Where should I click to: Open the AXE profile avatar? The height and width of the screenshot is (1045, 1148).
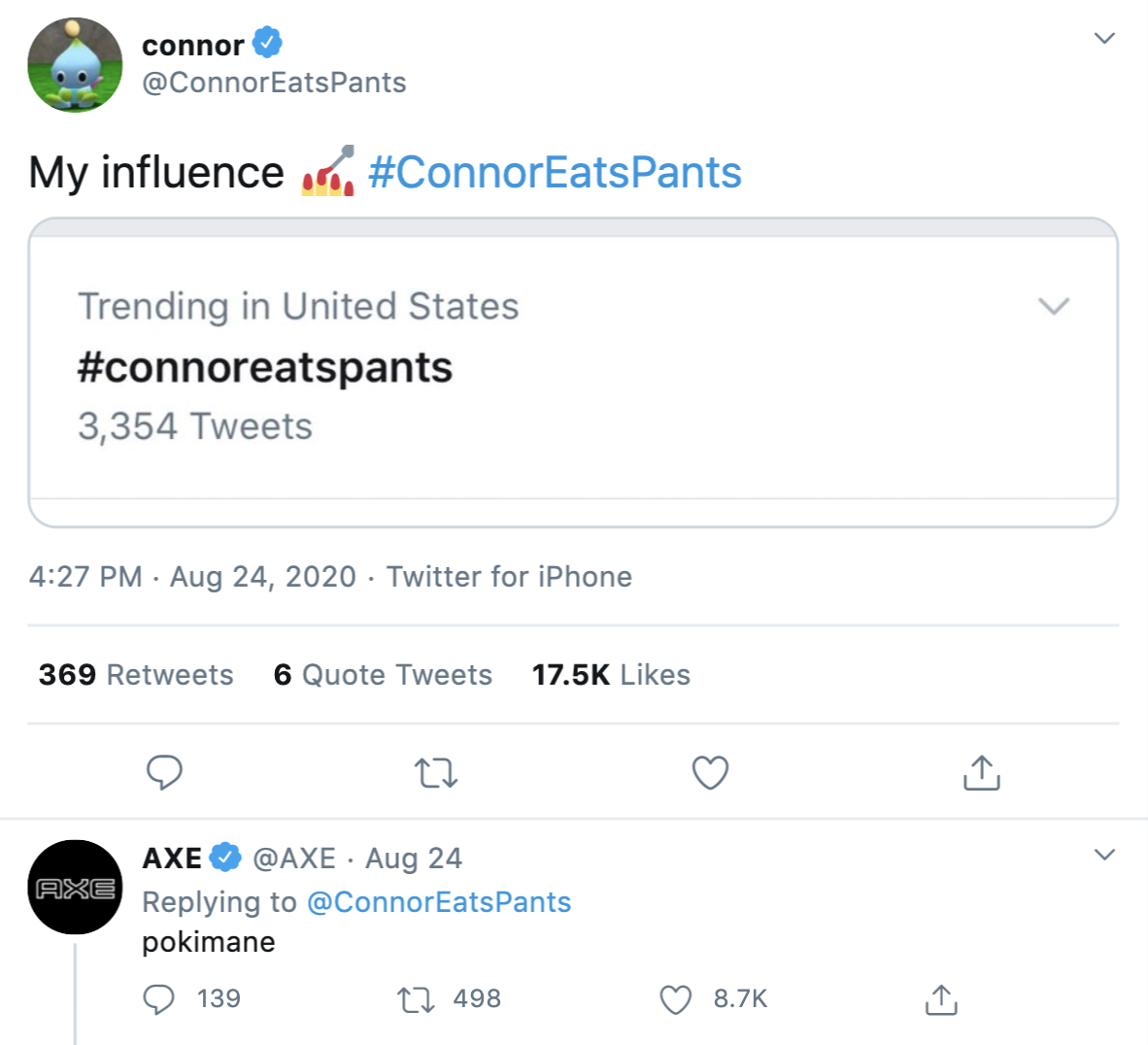coord(75,887)
